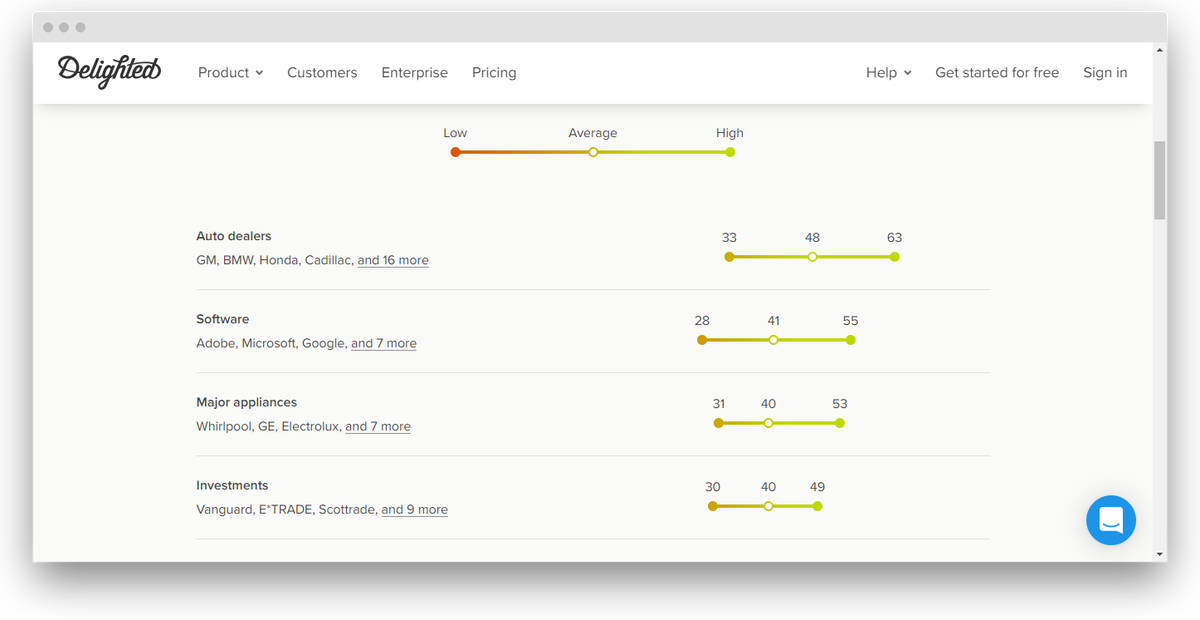The image size is (1200, 620).
Task: Open the Enterprise page
Action: click(415, 72)
